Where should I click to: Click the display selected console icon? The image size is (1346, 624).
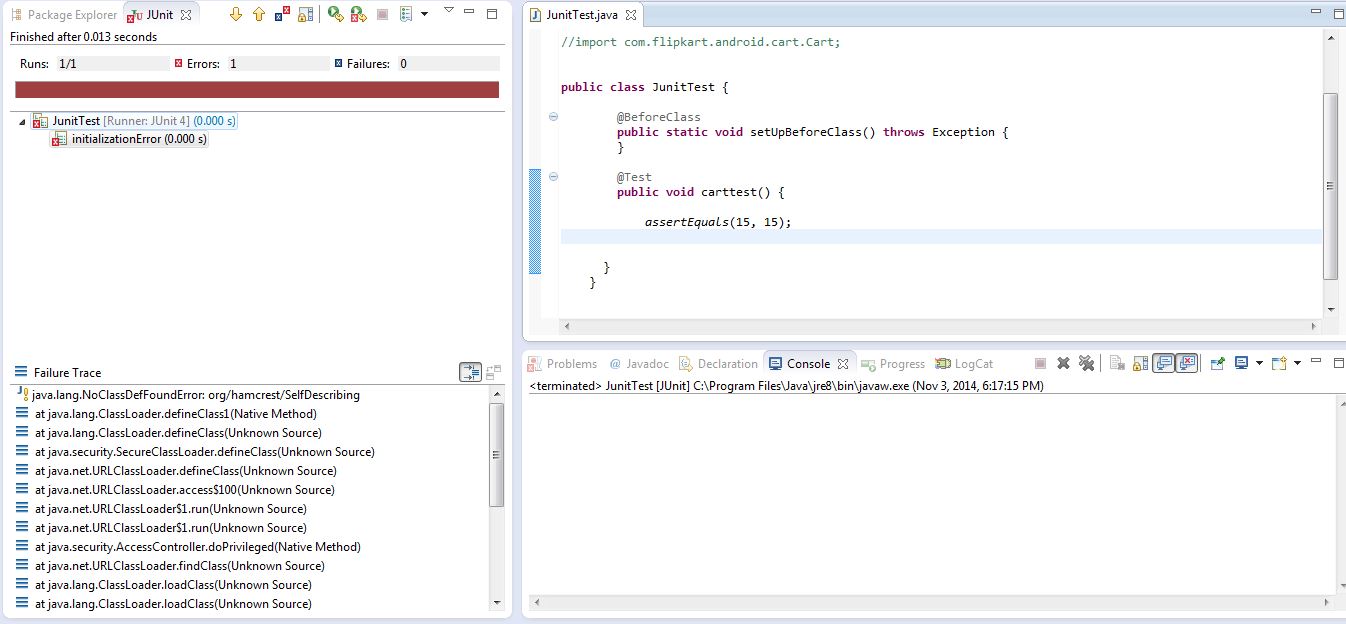pyautogui.click(x=1242, y=363)
